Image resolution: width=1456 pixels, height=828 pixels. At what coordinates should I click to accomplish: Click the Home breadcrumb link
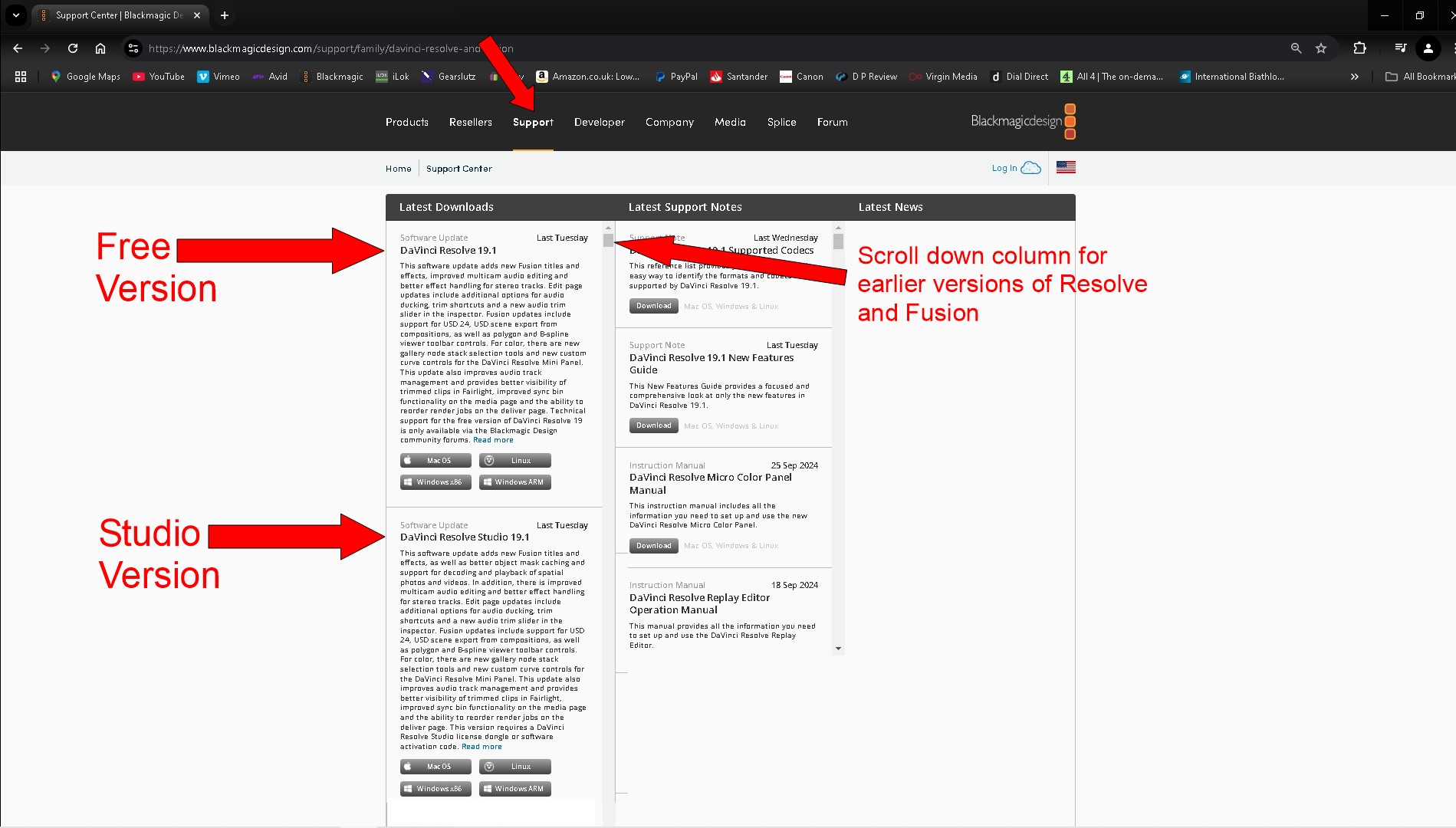(399, 169)
